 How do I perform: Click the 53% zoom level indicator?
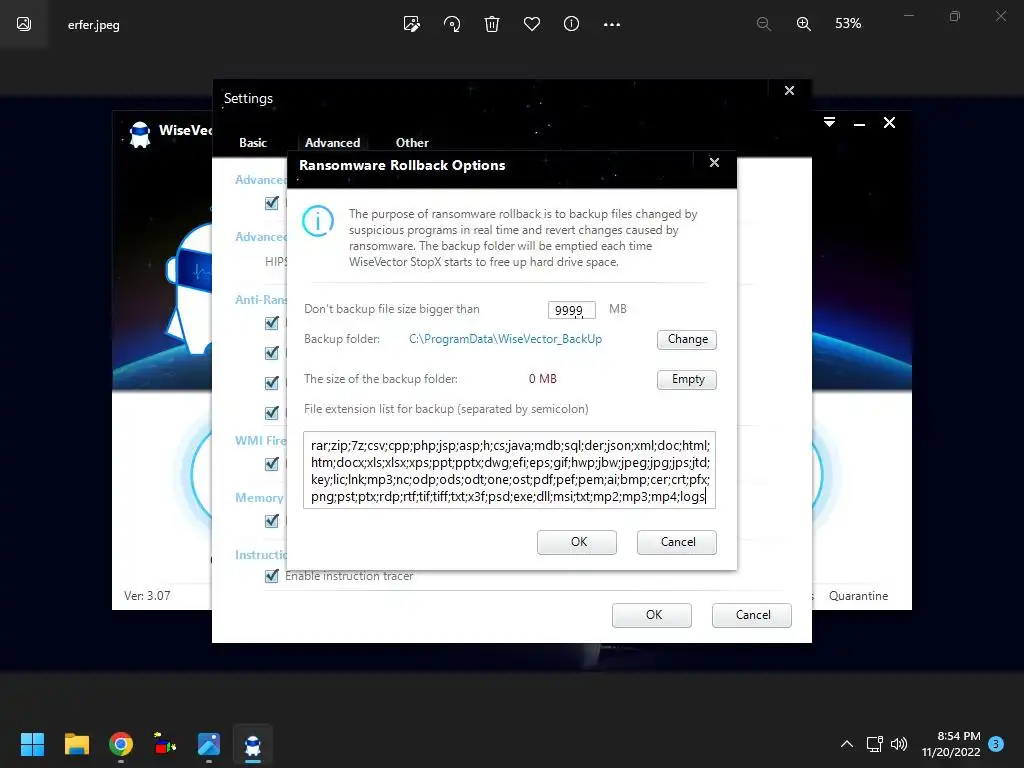[x=848, y=24]
